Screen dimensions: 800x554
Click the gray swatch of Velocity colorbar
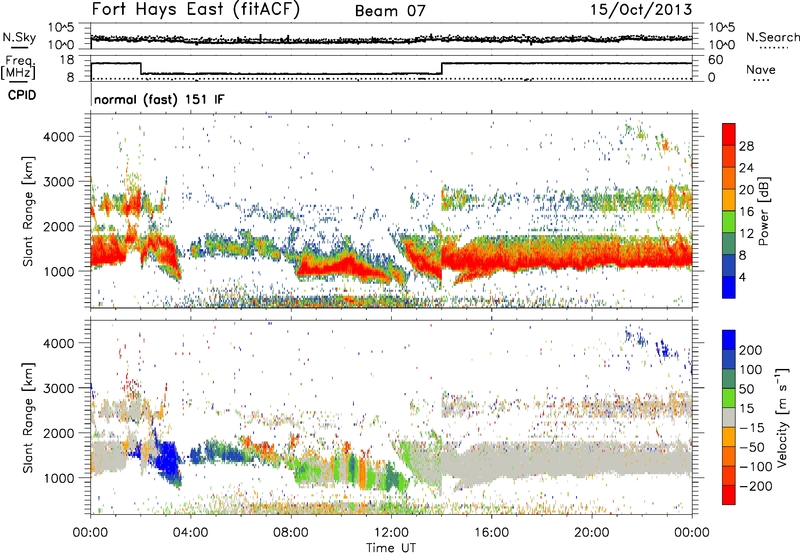coord(729,417)
